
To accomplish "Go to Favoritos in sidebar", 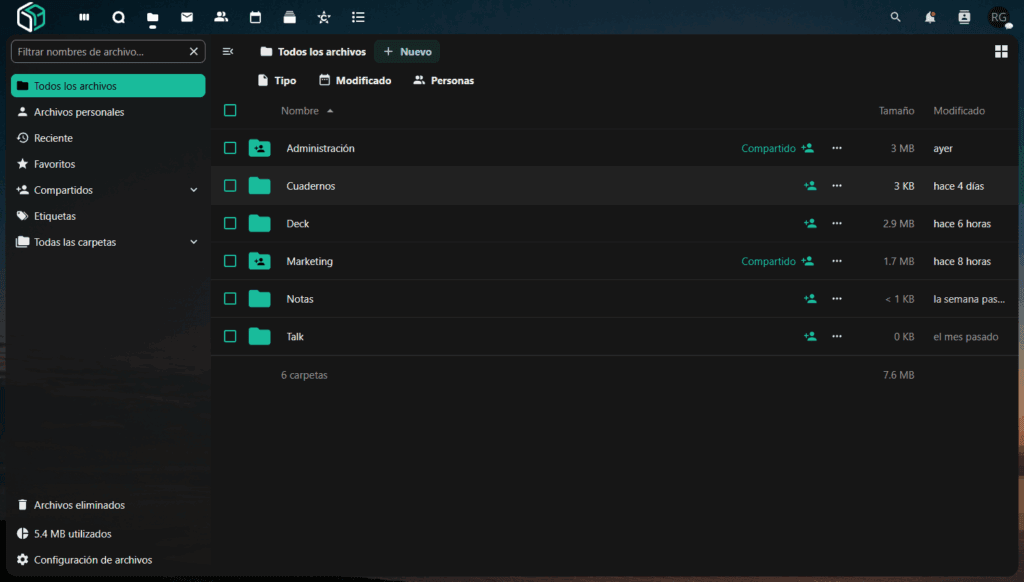I will click(54, 164).
